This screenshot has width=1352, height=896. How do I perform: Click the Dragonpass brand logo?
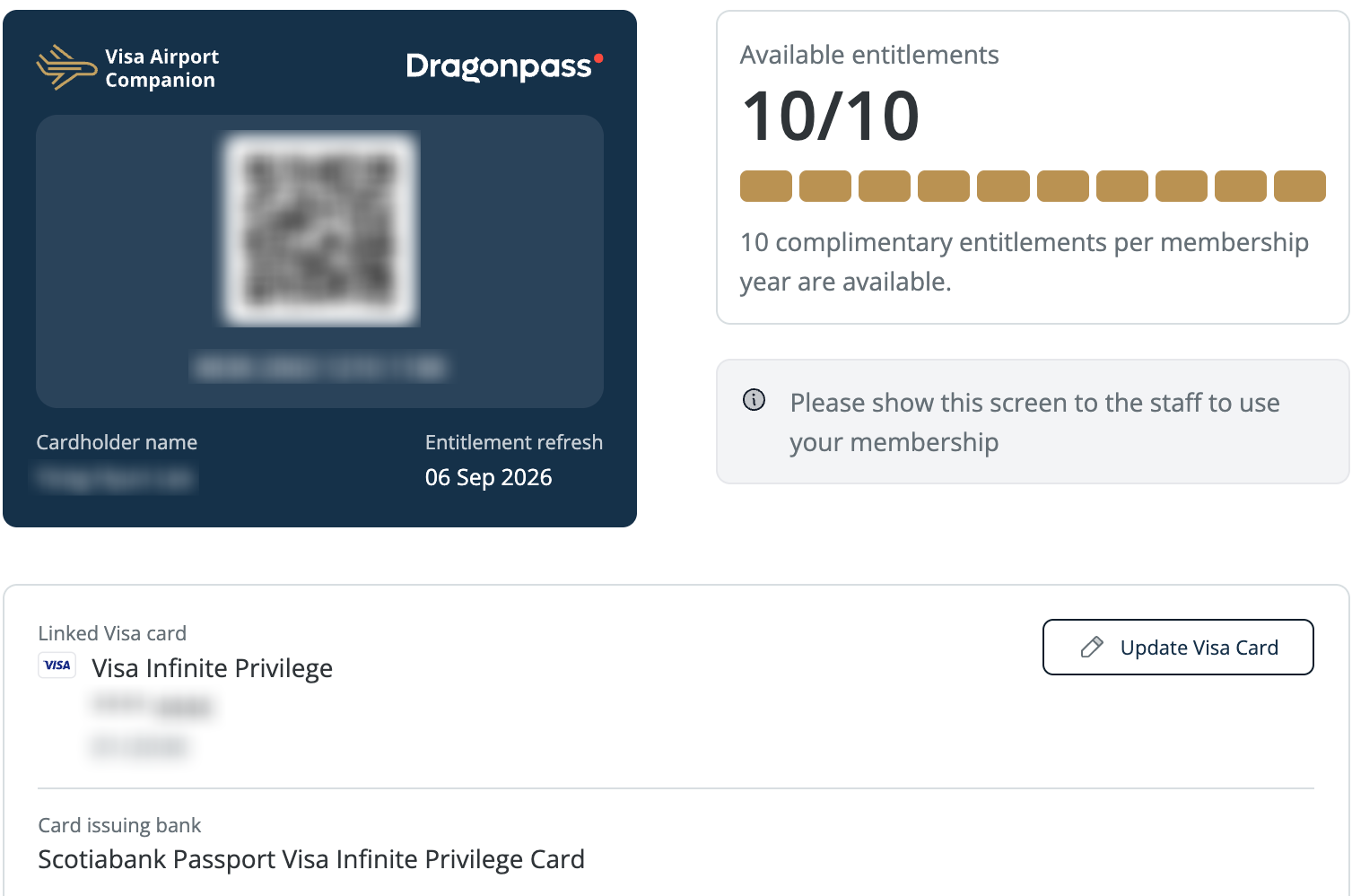(x=499, y=67)
